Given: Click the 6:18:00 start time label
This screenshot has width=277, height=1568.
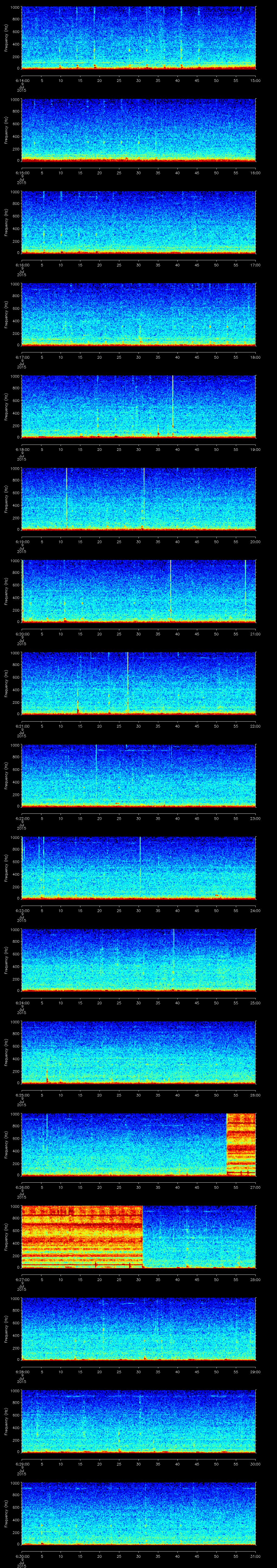Looking at the screenshot, I should point(22,449).
